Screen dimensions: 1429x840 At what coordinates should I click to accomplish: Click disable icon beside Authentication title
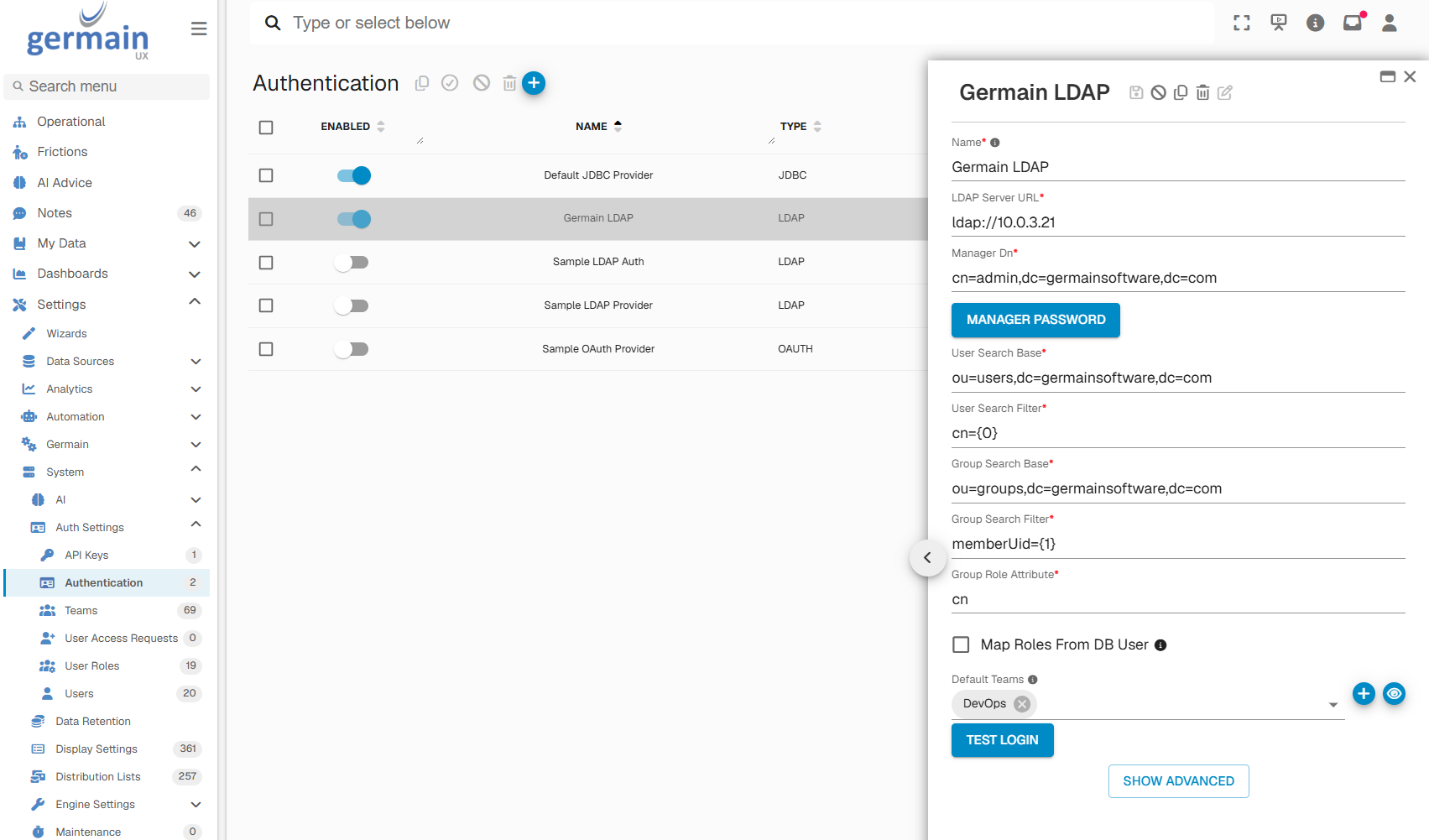pyautogui.click(x=482, y=82)
